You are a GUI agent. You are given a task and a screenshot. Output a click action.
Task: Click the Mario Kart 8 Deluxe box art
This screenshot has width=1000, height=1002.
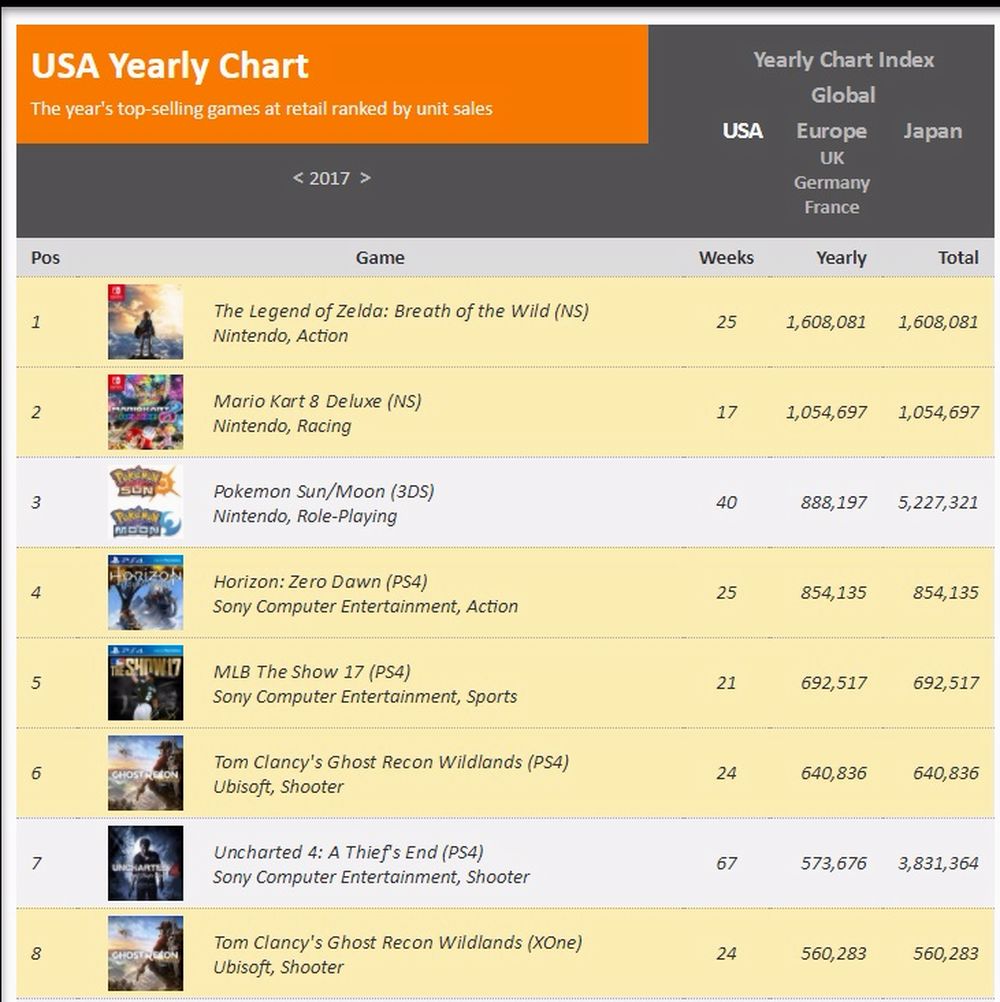coord(145,412)
